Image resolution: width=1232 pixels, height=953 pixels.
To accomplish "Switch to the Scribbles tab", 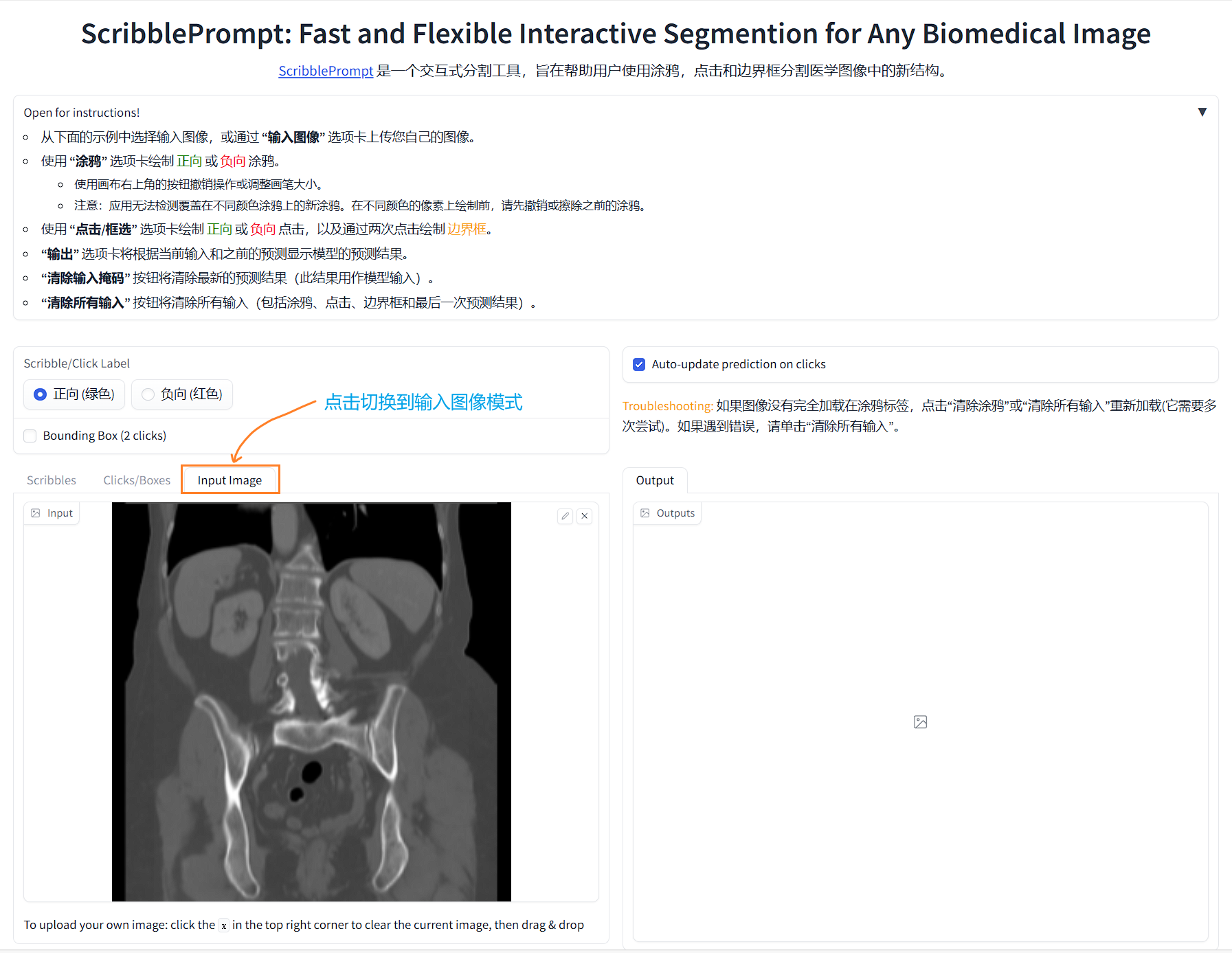I will pyautogui.click(x=52, y=480).
